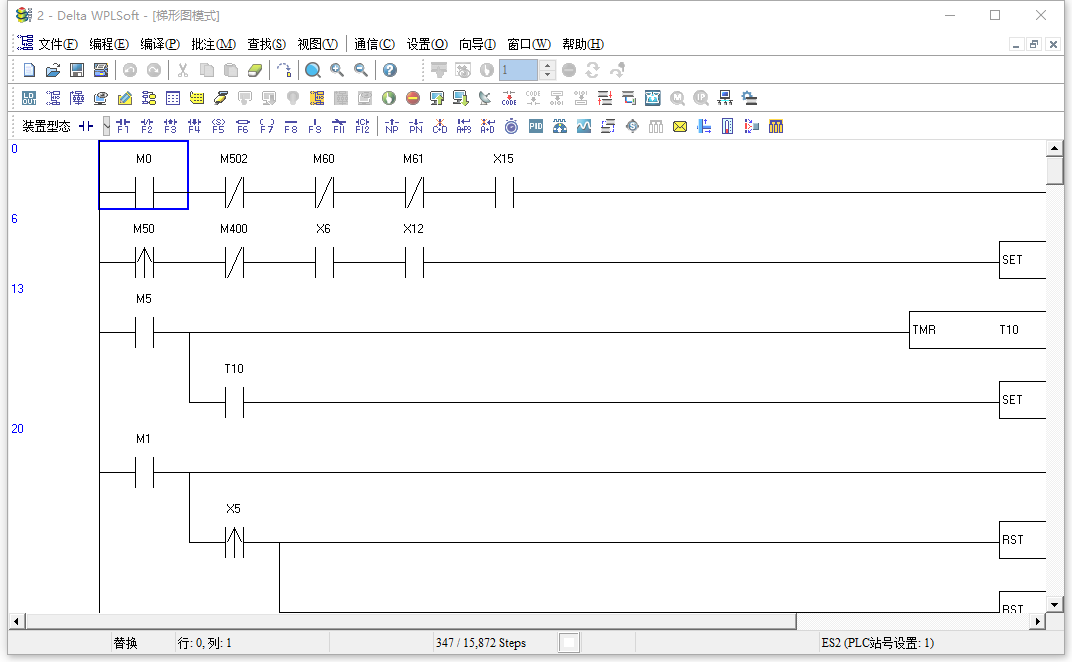Click the PN instruction icon

click(x=416, y=127)
